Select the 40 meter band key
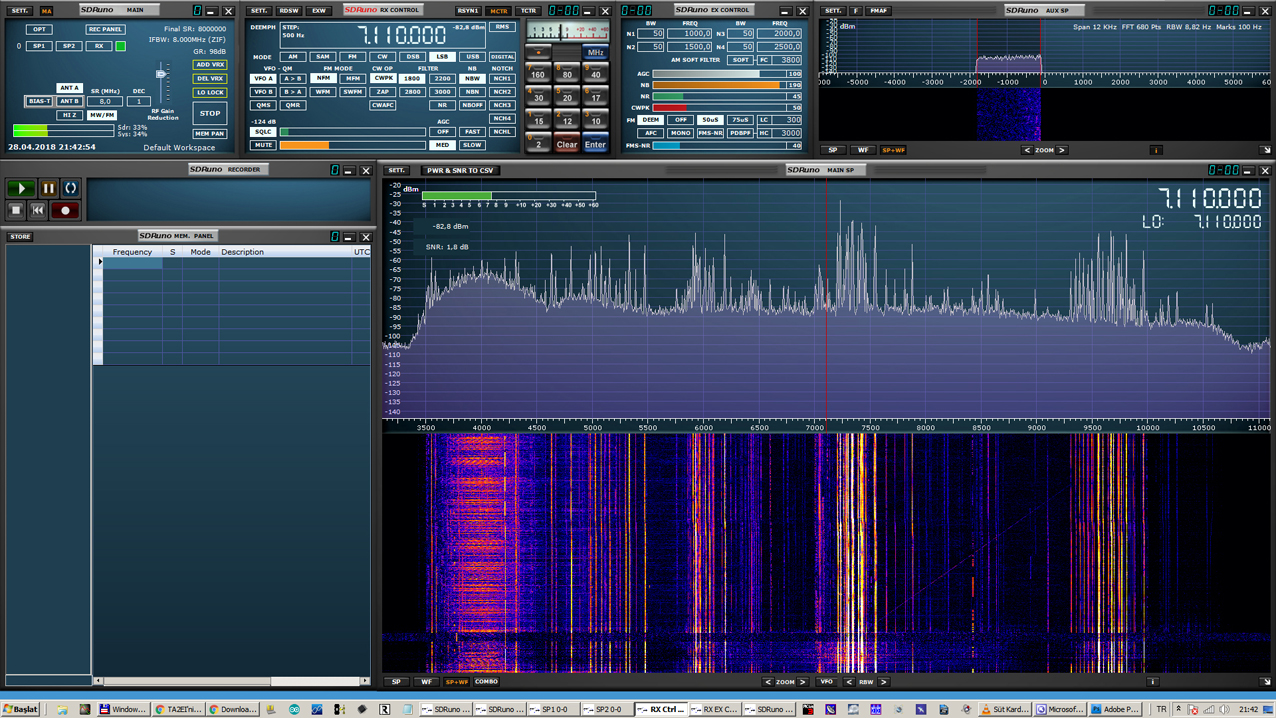 596,72
